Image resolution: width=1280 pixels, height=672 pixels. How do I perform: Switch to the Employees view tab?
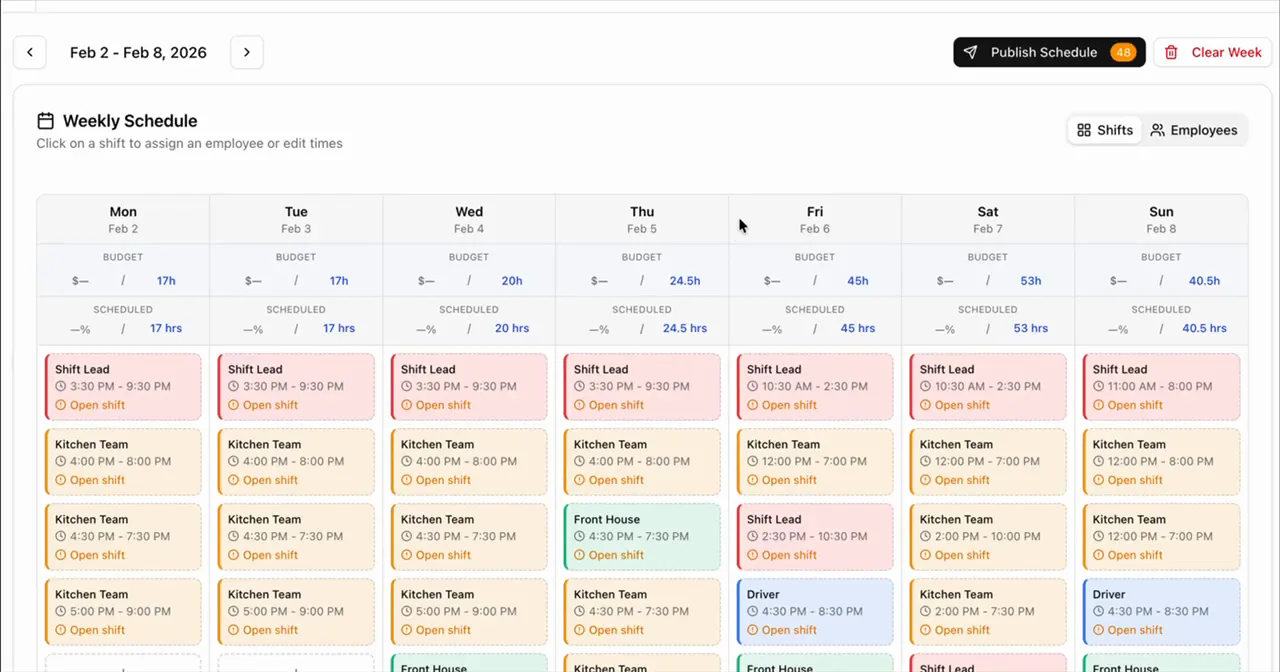coord(1194,130)
